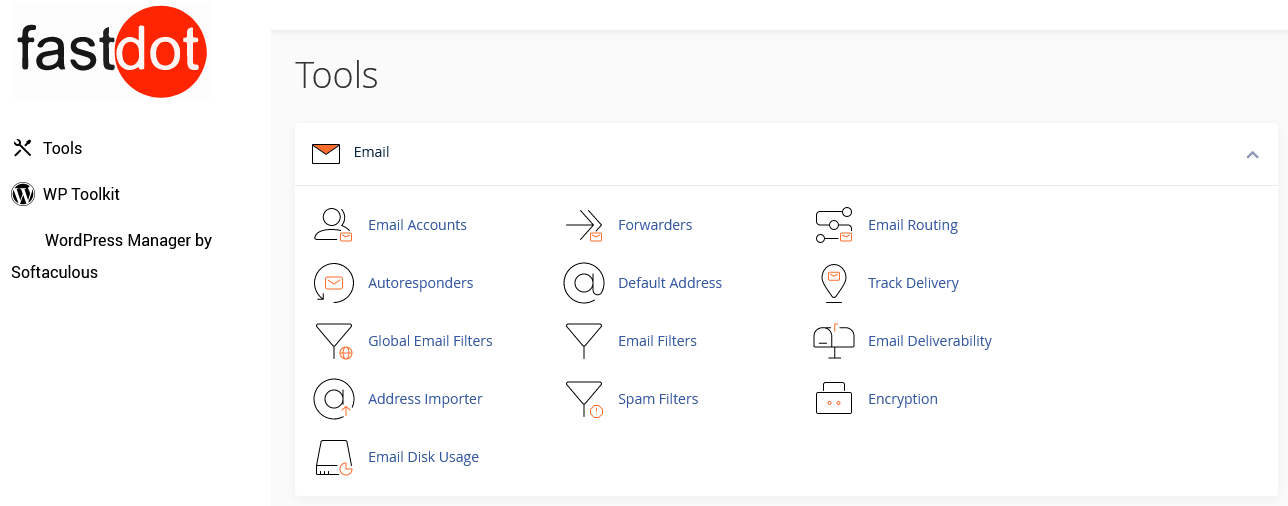Viewport: 1288px width, 506px height.
Task: Click the Email Disk Usage icon
Action: 333,457
